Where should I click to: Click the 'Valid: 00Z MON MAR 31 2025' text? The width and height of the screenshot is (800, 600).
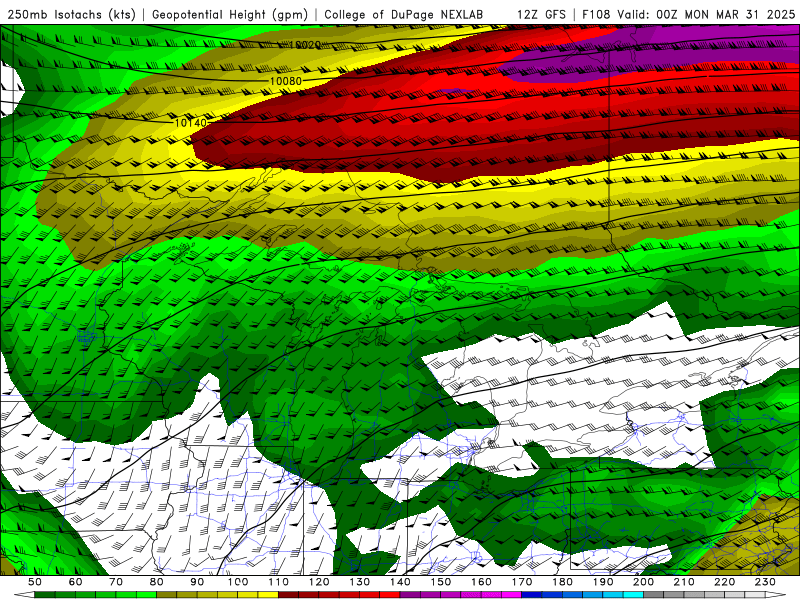[706, 15]
